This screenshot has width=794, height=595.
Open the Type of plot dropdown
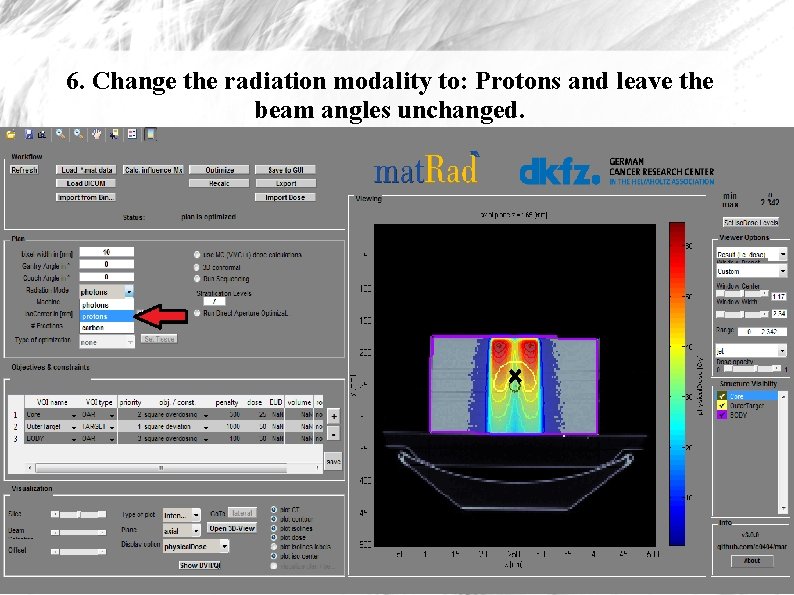click(181, 515)
